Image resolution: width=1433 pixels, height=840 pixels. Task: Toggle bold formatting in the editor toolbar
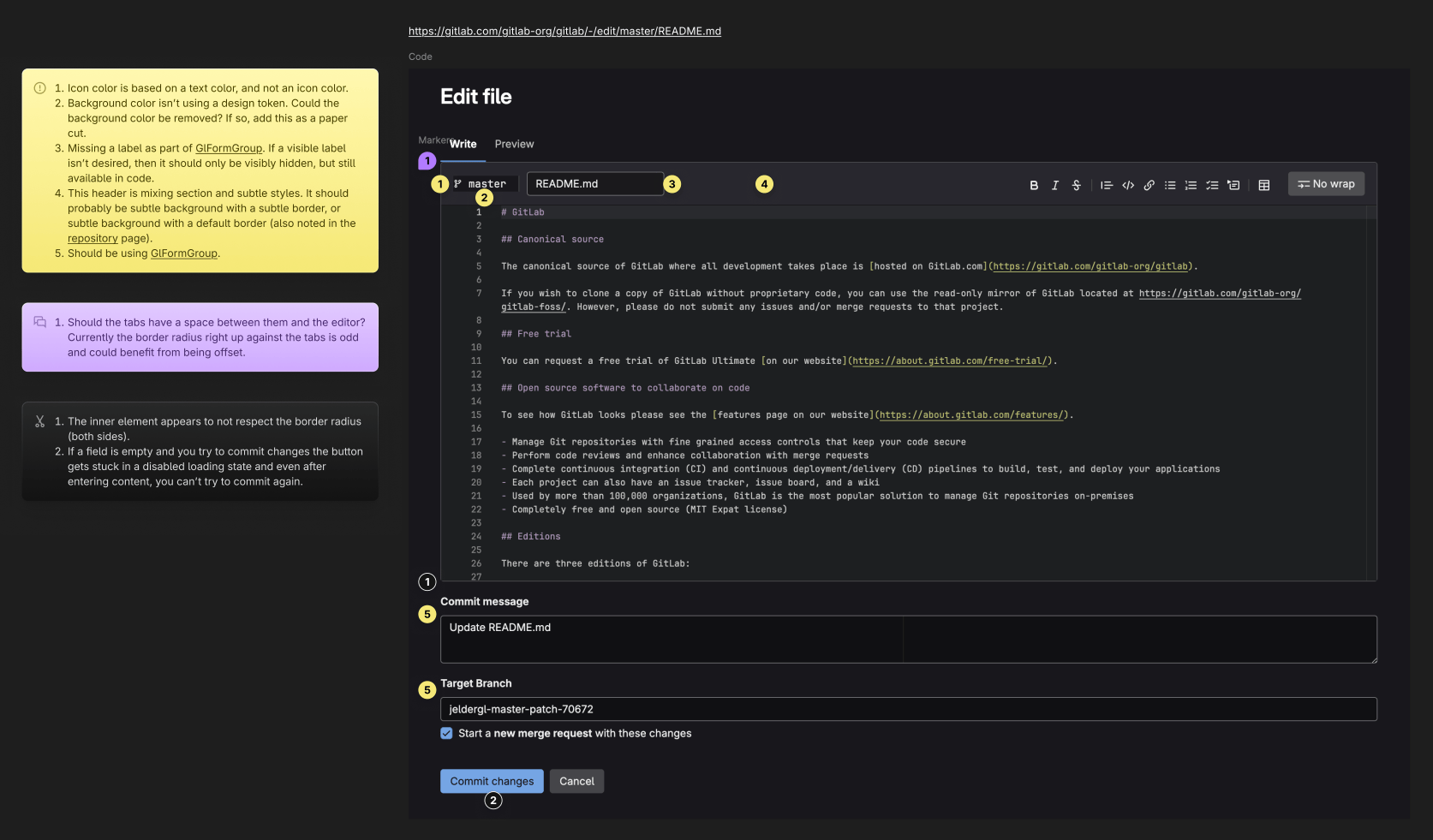tap(1034, 185)
